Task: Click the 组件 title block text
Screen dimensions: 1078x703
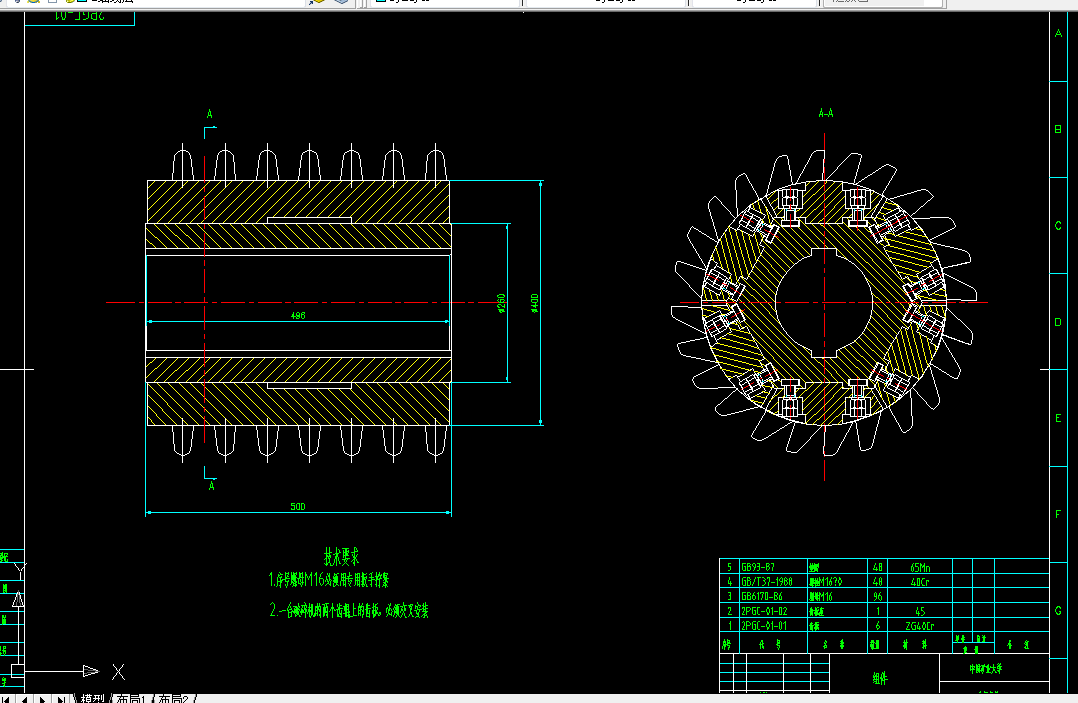Action: coord(880,678)
